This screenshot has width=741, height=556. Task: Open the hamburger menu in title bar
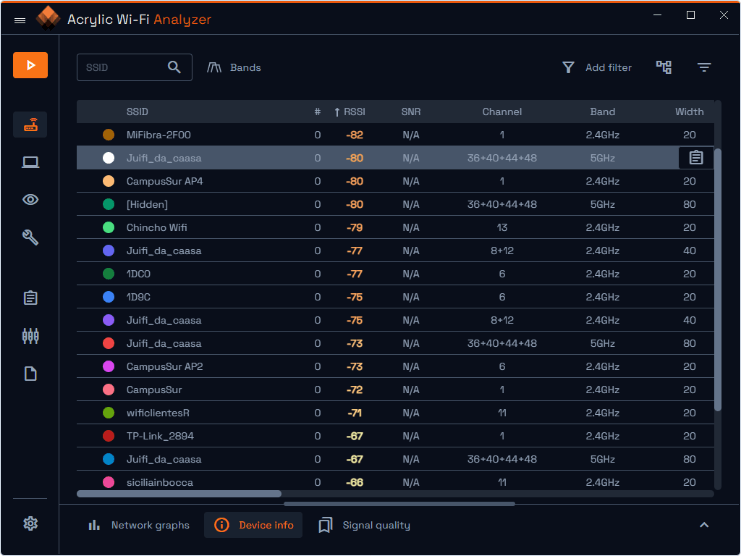[x=20, y=19]
